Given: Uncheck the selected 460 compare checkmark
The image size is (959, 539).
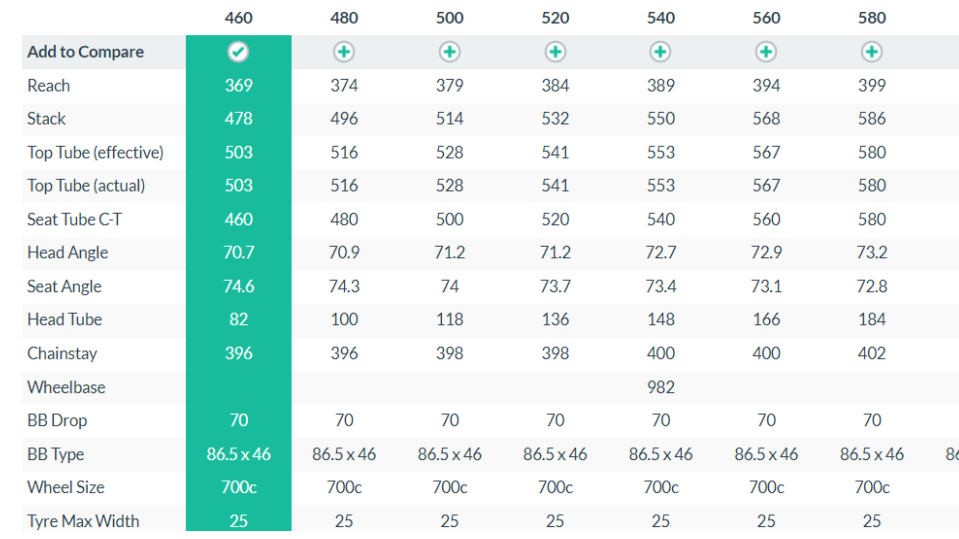Looking at the screenshot, I should pyautogui.click(x=238, y=52).
